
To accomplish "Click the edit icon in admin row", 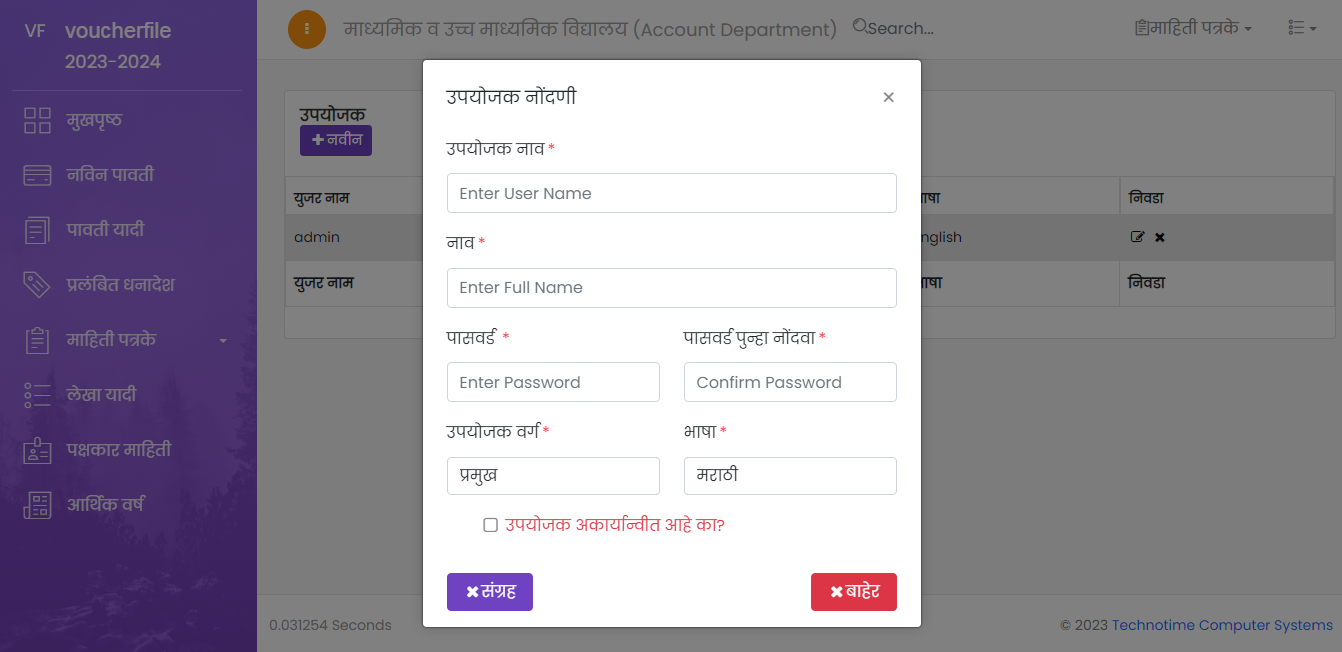I will click(1137, 238).
